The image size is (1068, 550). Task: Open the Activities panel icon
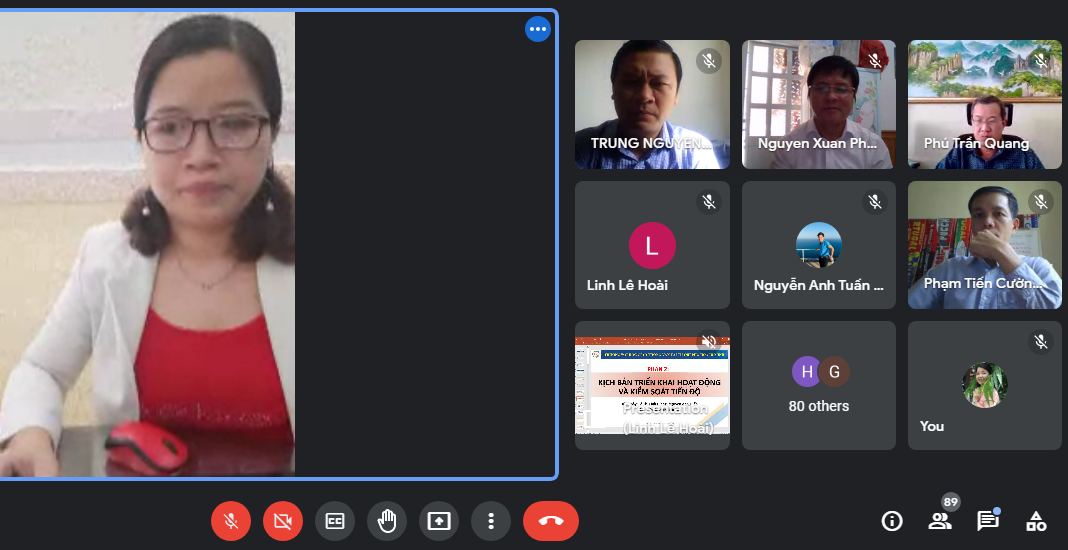pyautogui.click(x=1037, y=521)
